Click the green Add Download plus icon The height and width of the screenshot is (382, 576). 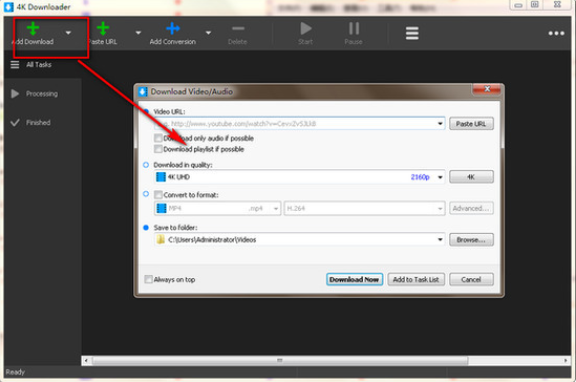(x=33, y=28)
